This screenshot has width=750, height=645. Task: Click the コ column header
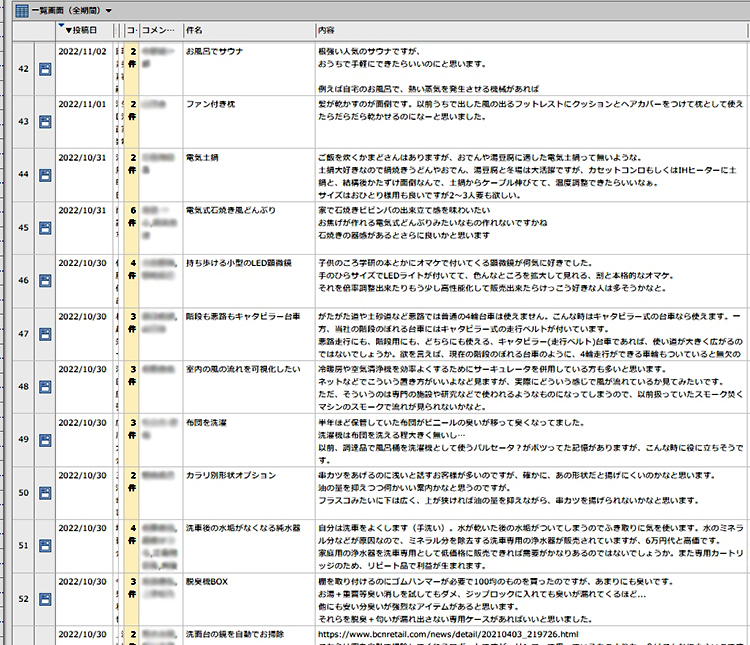tap(132, 31)
